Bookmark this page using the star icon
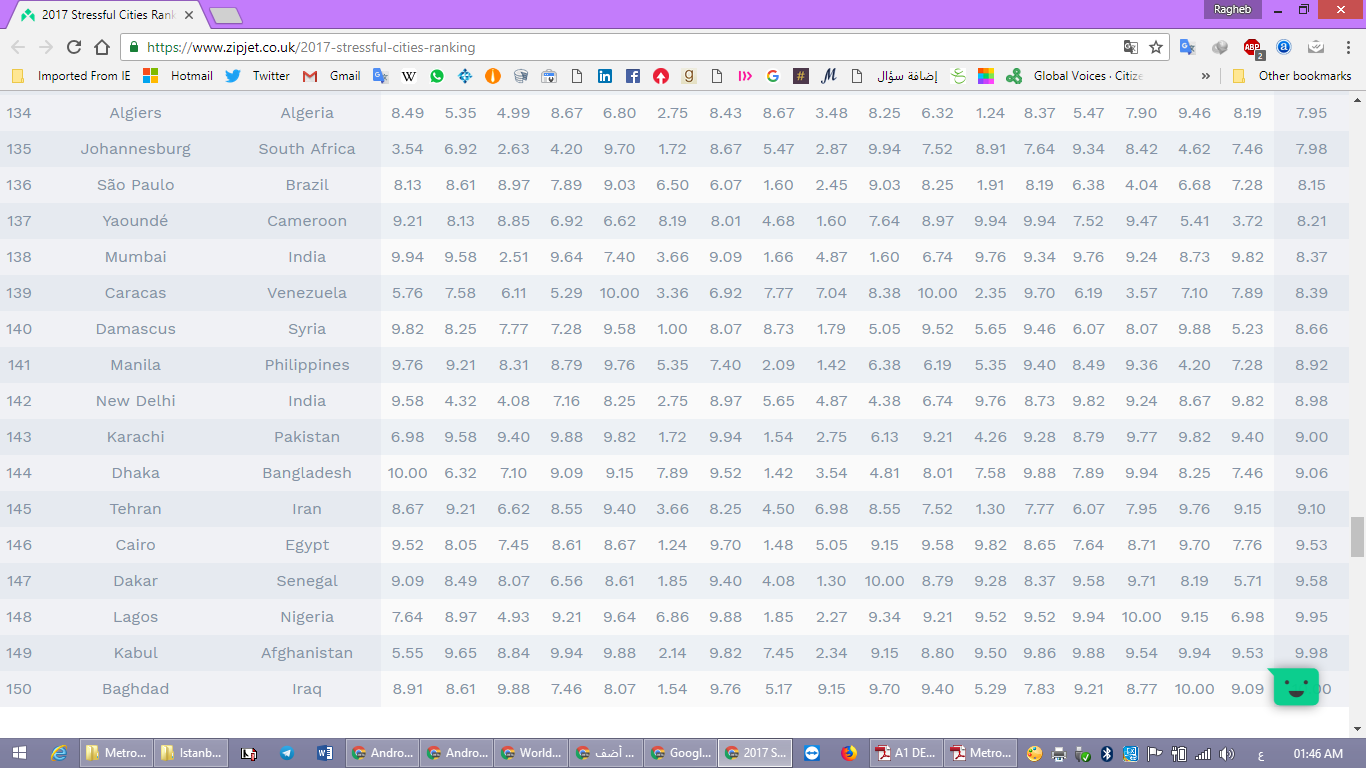Viewport: 1366px width, 768px height. pyautogui.click(x=1156, y=47)
